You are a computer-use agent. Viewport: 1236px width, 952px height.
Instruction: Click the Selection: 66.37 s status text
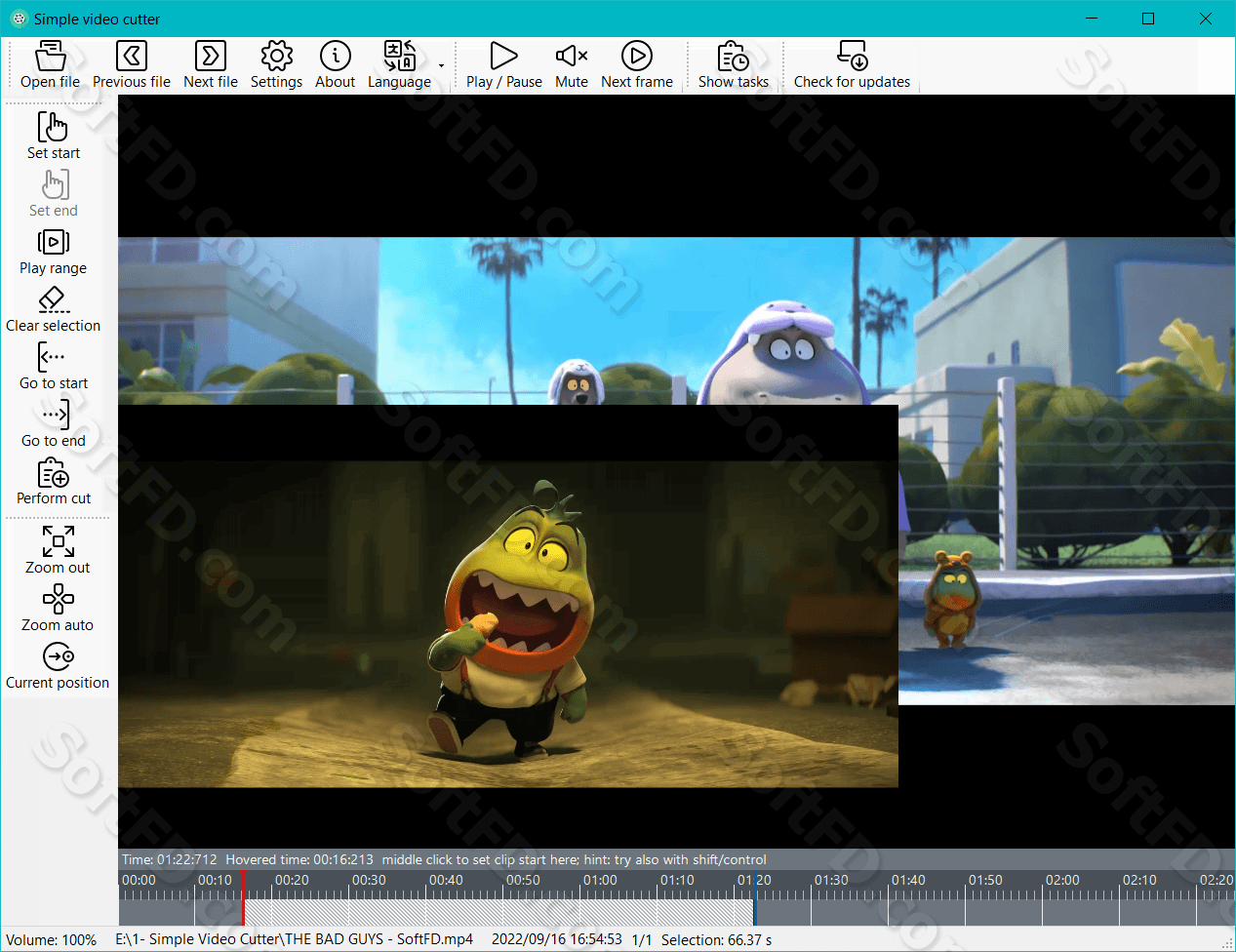717,940
